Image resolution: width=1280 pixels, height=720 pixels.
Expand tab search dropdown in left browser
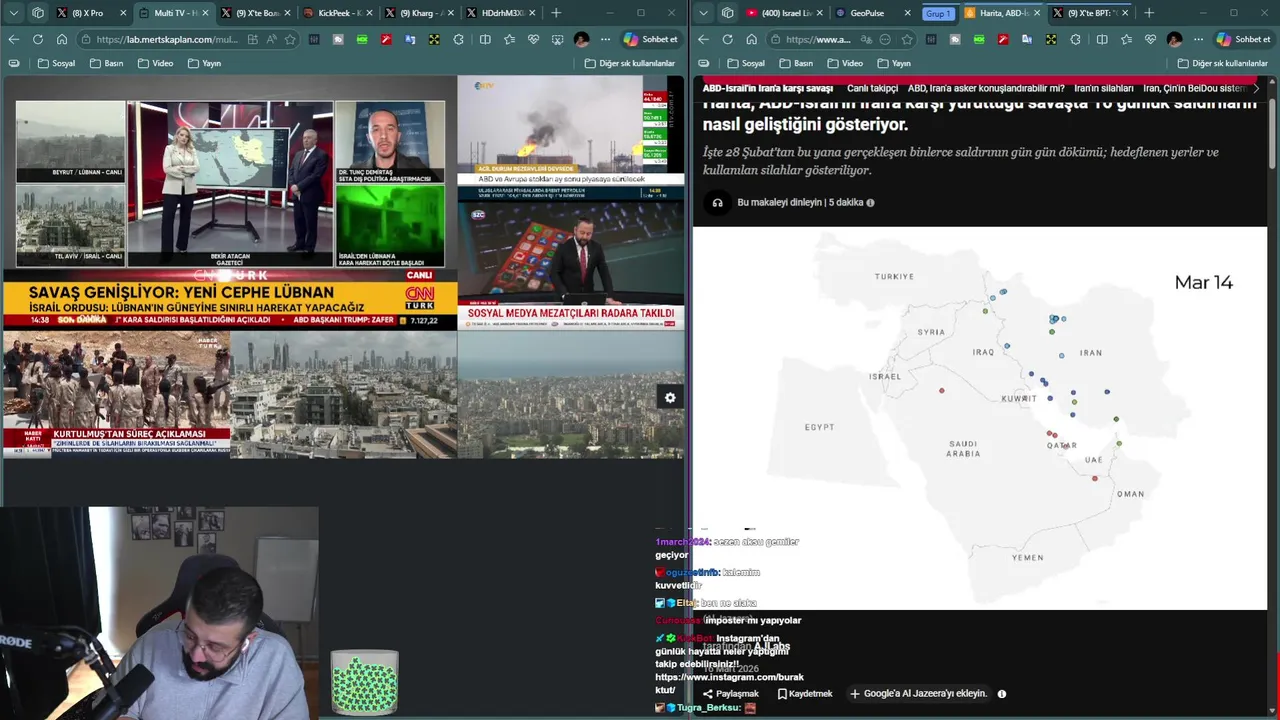point(13,13)
